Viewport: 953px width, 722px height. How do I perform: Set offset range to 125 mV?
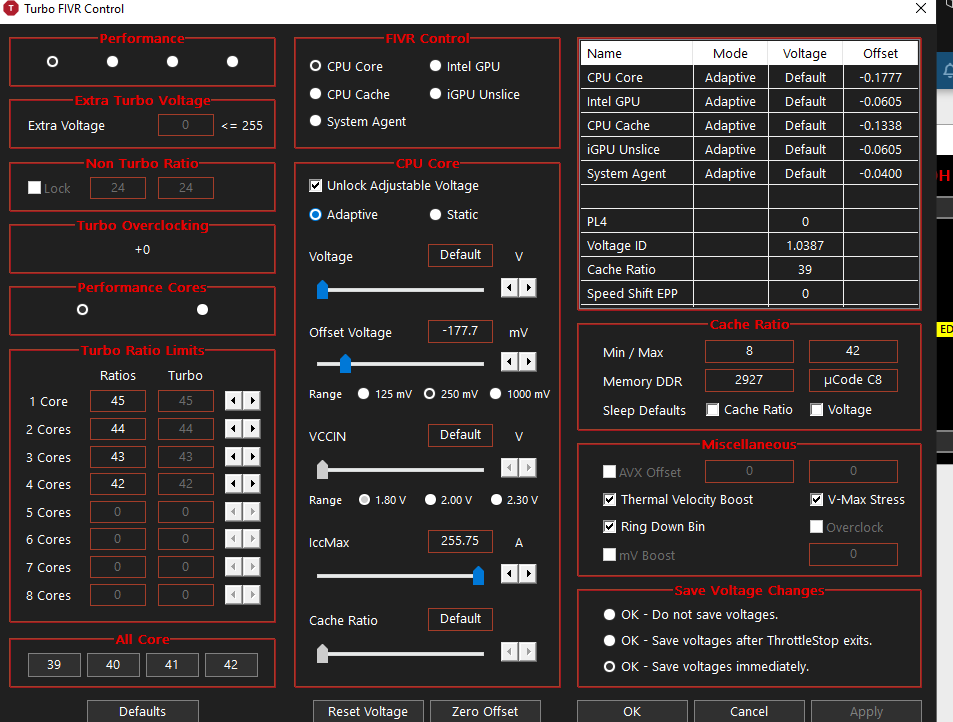coord(363,394)
